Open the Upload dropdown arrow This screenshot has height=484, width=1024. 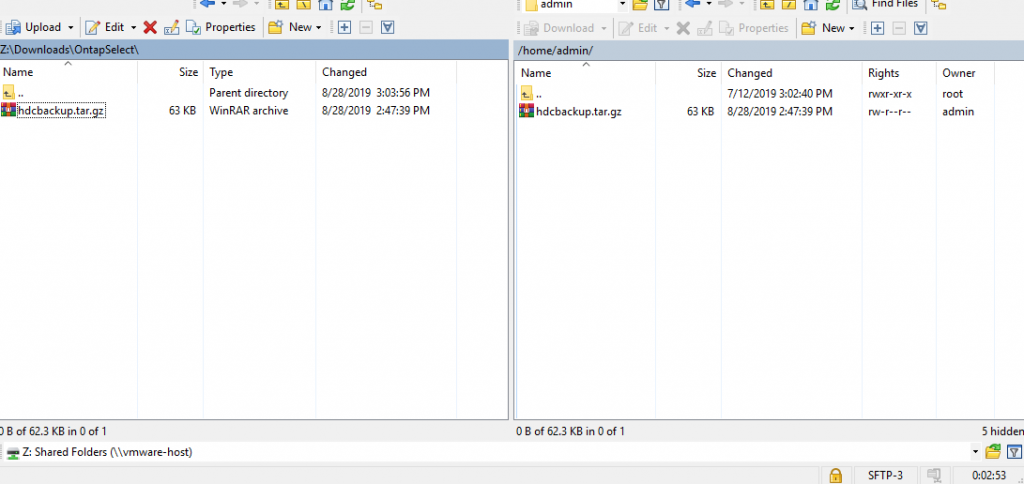click(71, 27)
